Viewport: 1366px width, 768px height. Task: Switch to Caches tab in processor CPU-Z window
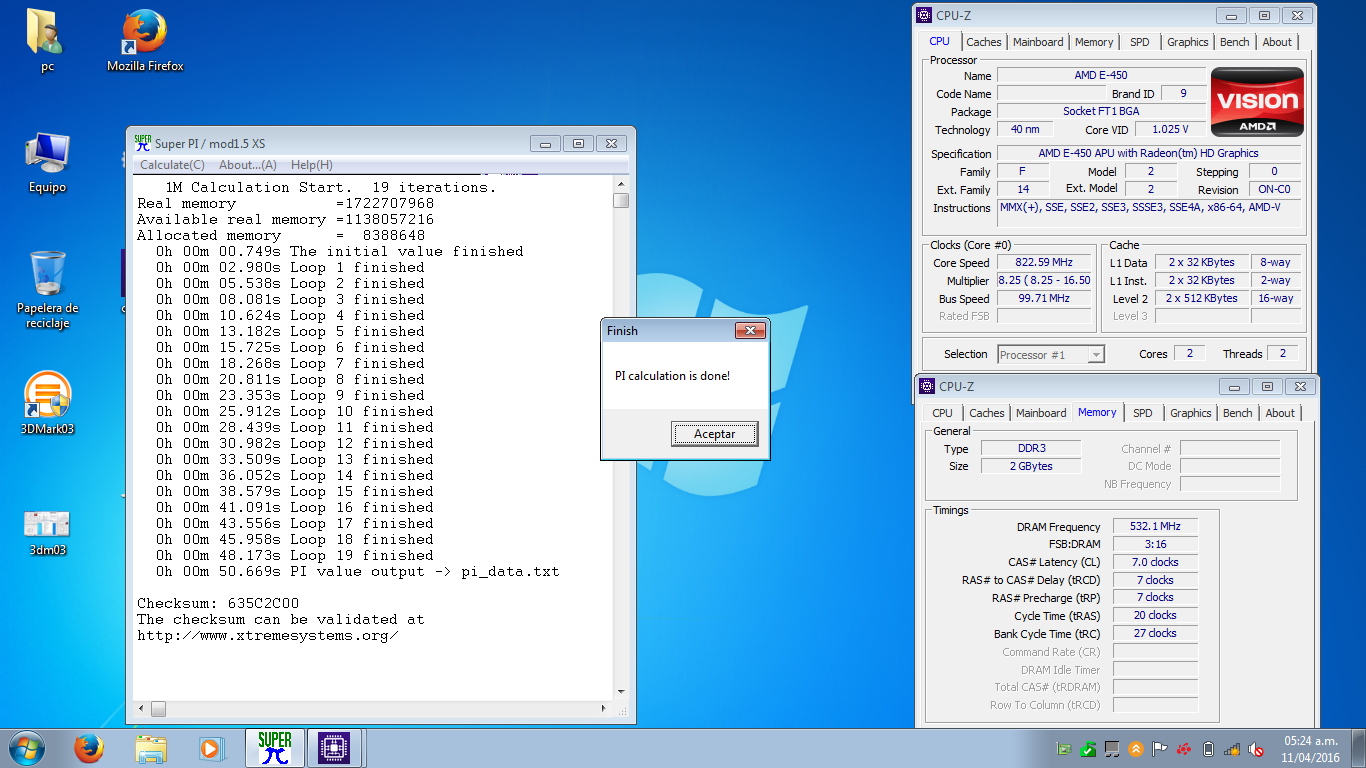click(984, 42)
